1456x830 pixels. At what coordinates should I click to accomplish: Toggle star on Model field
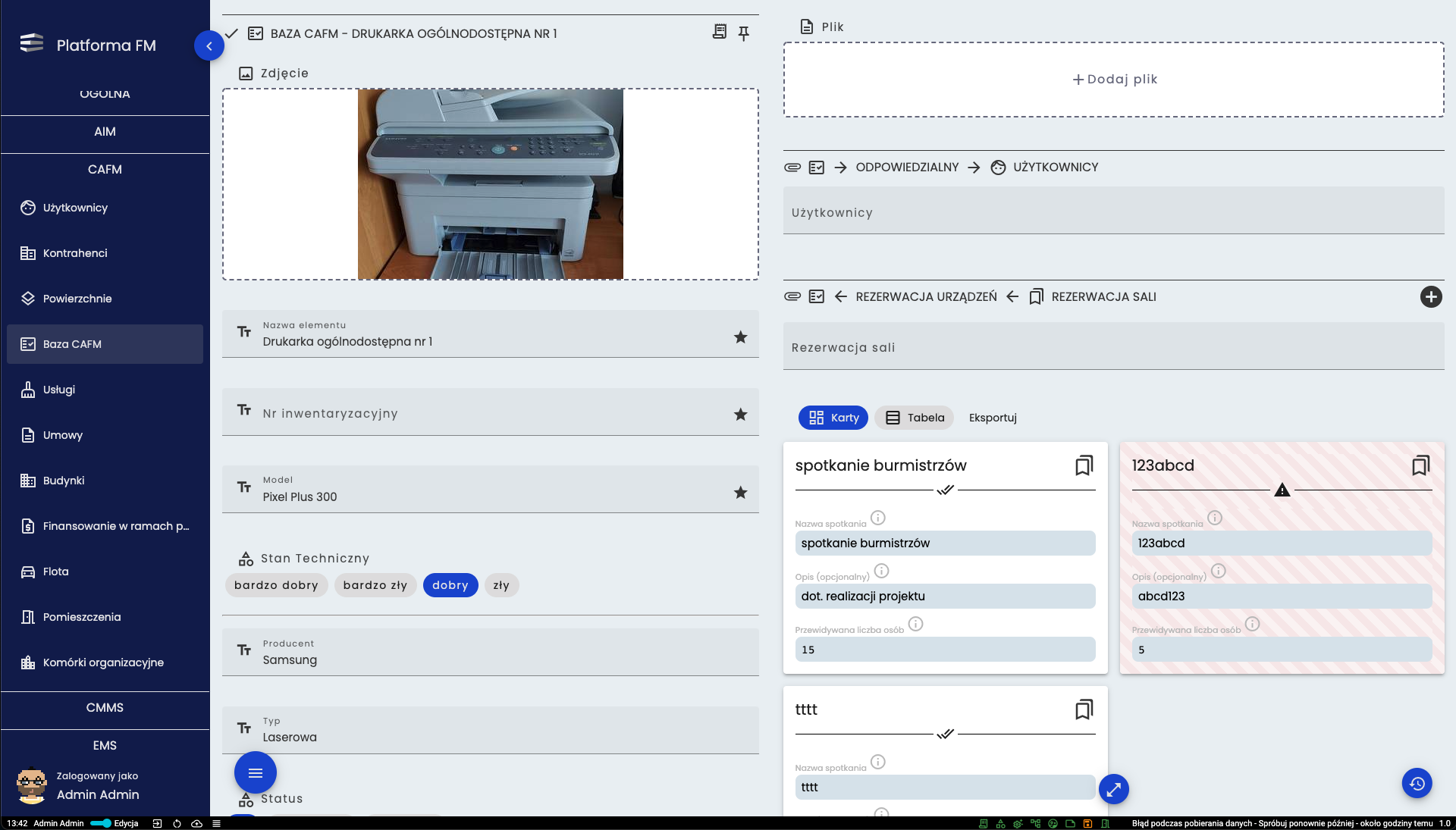tap(740, 493)
